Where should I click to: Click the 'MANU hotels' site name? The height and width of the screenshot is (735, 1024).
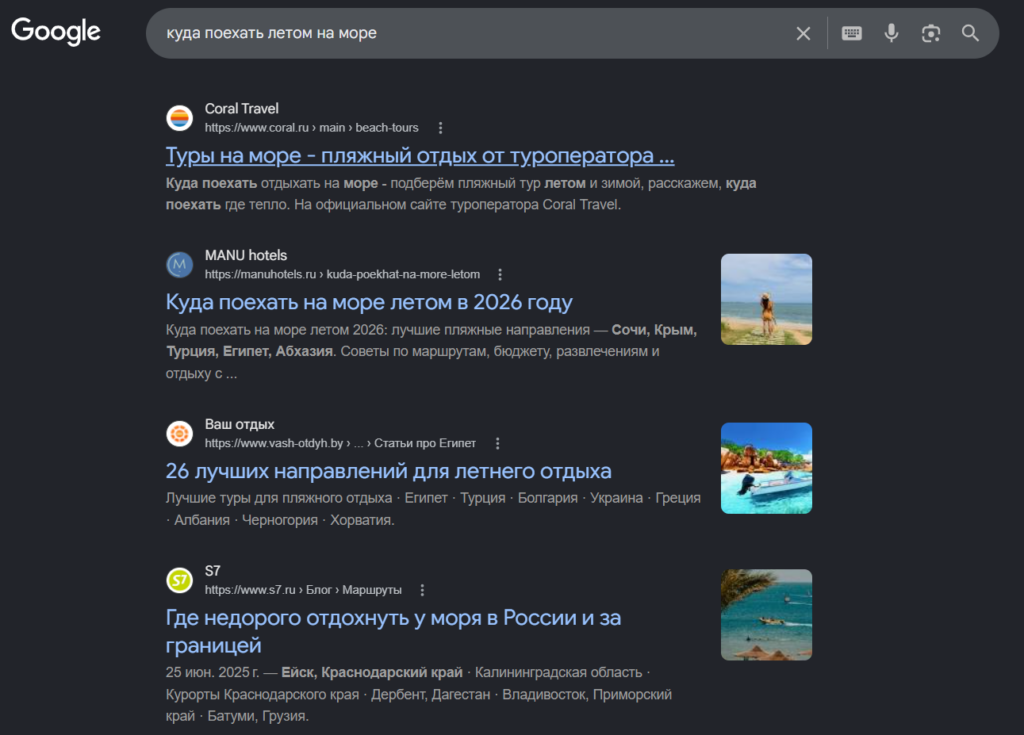tap(246, 255)
